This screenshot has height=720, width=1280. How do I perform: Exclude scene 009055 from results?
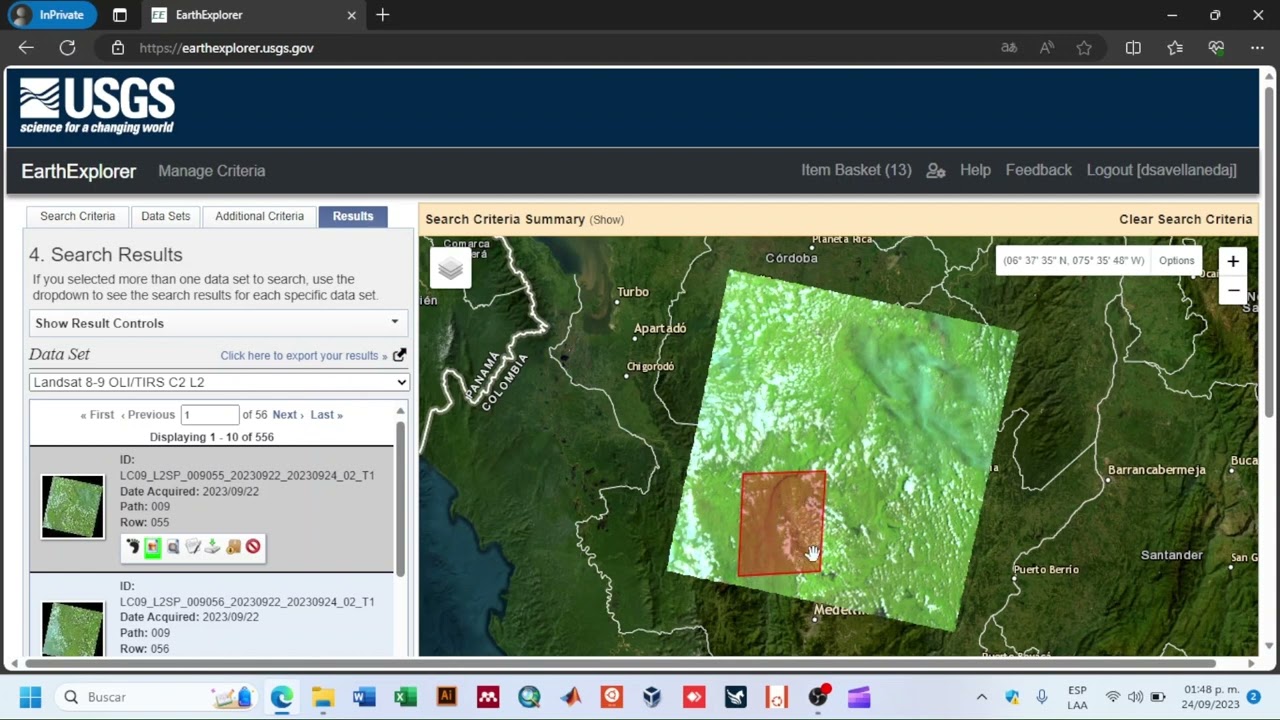(253, 547)
